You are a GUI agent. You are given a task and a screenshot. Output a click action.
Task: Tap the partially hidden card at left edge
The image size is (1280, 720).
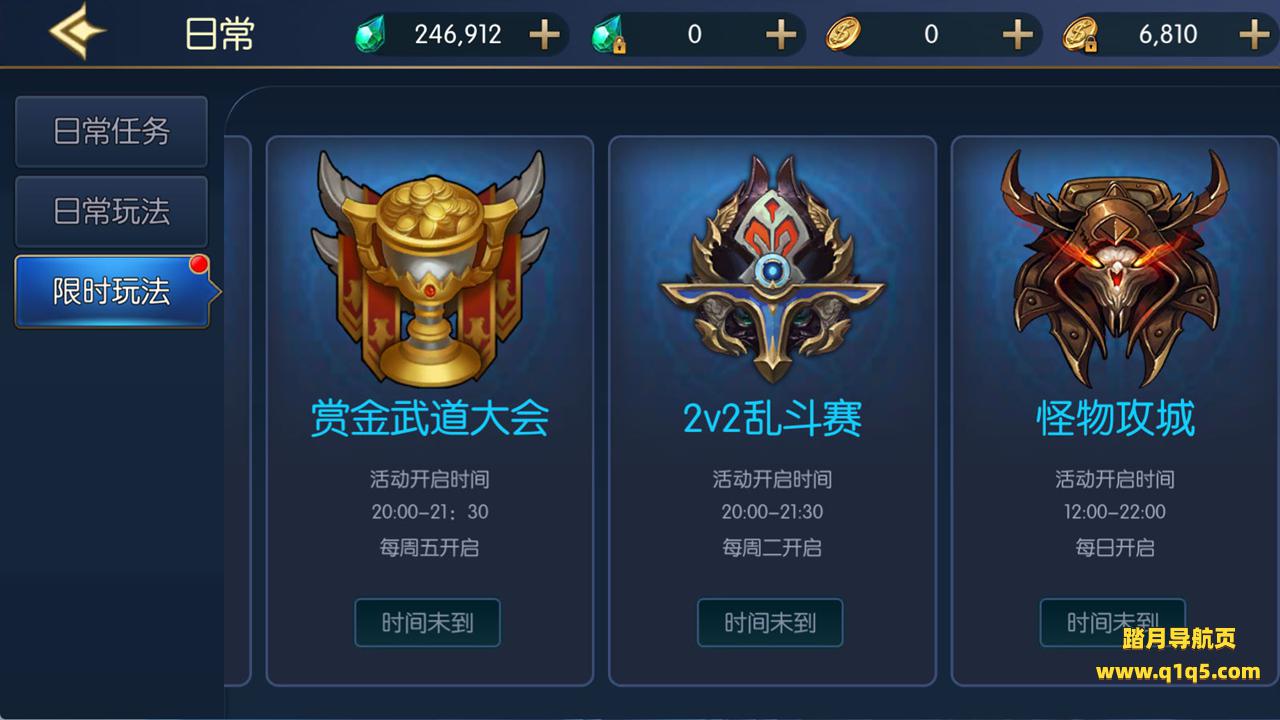pos(238,411)
